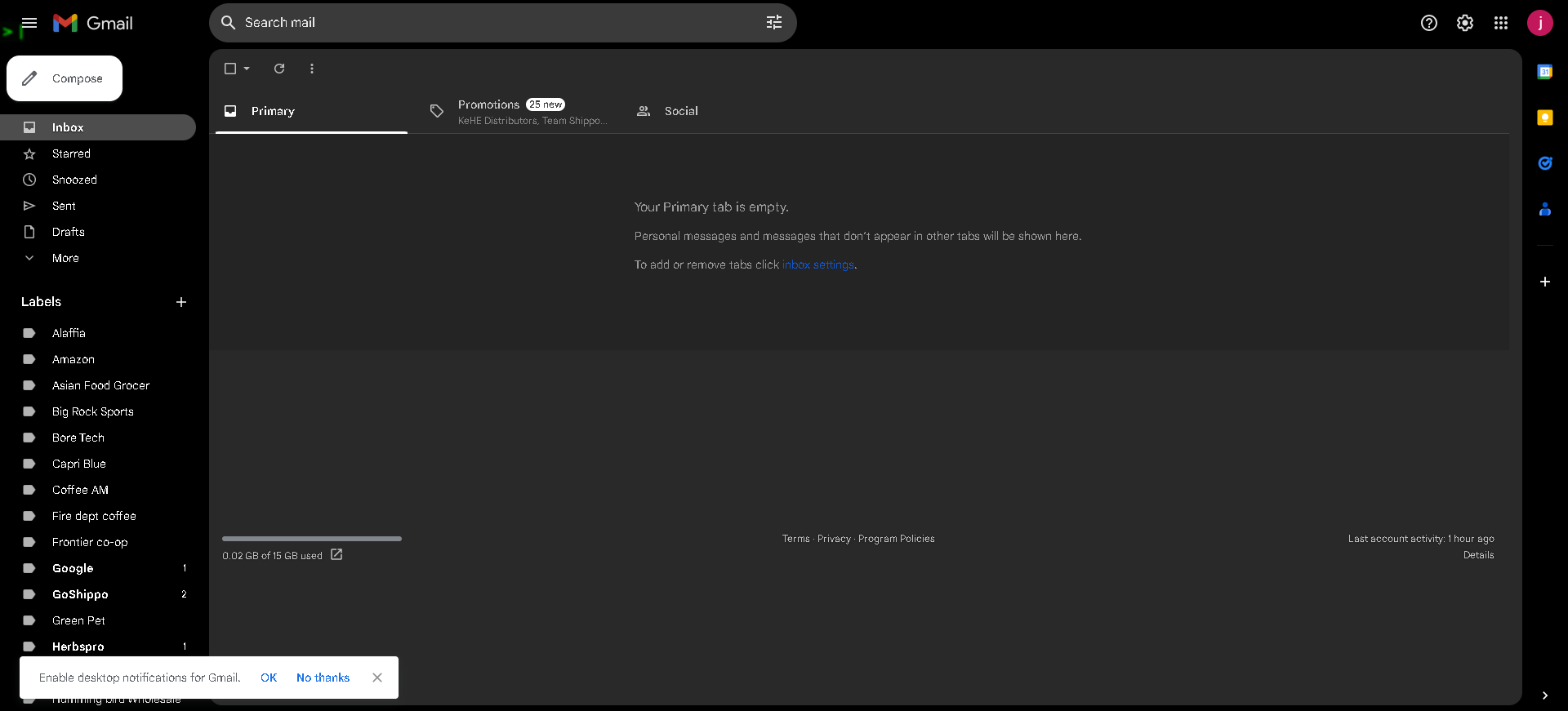Open the select dropdown arrow

coord(247,69)
